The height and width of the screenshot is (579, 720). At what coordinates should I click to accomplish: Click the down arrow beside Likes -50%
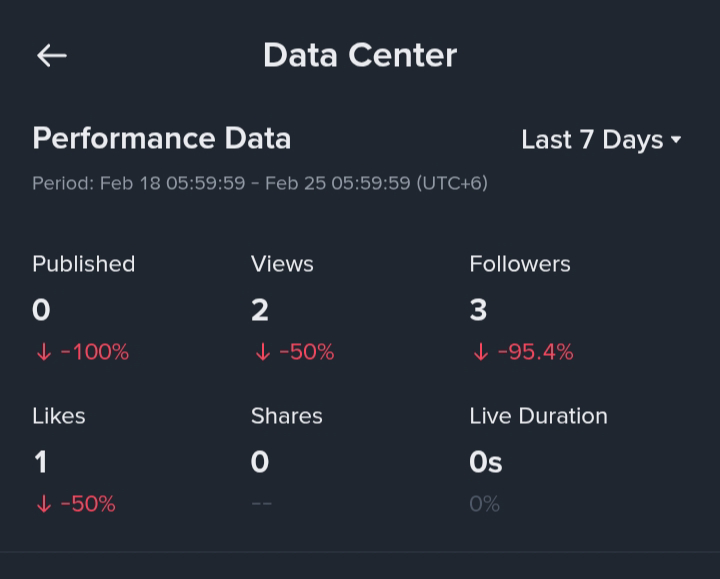43,504
